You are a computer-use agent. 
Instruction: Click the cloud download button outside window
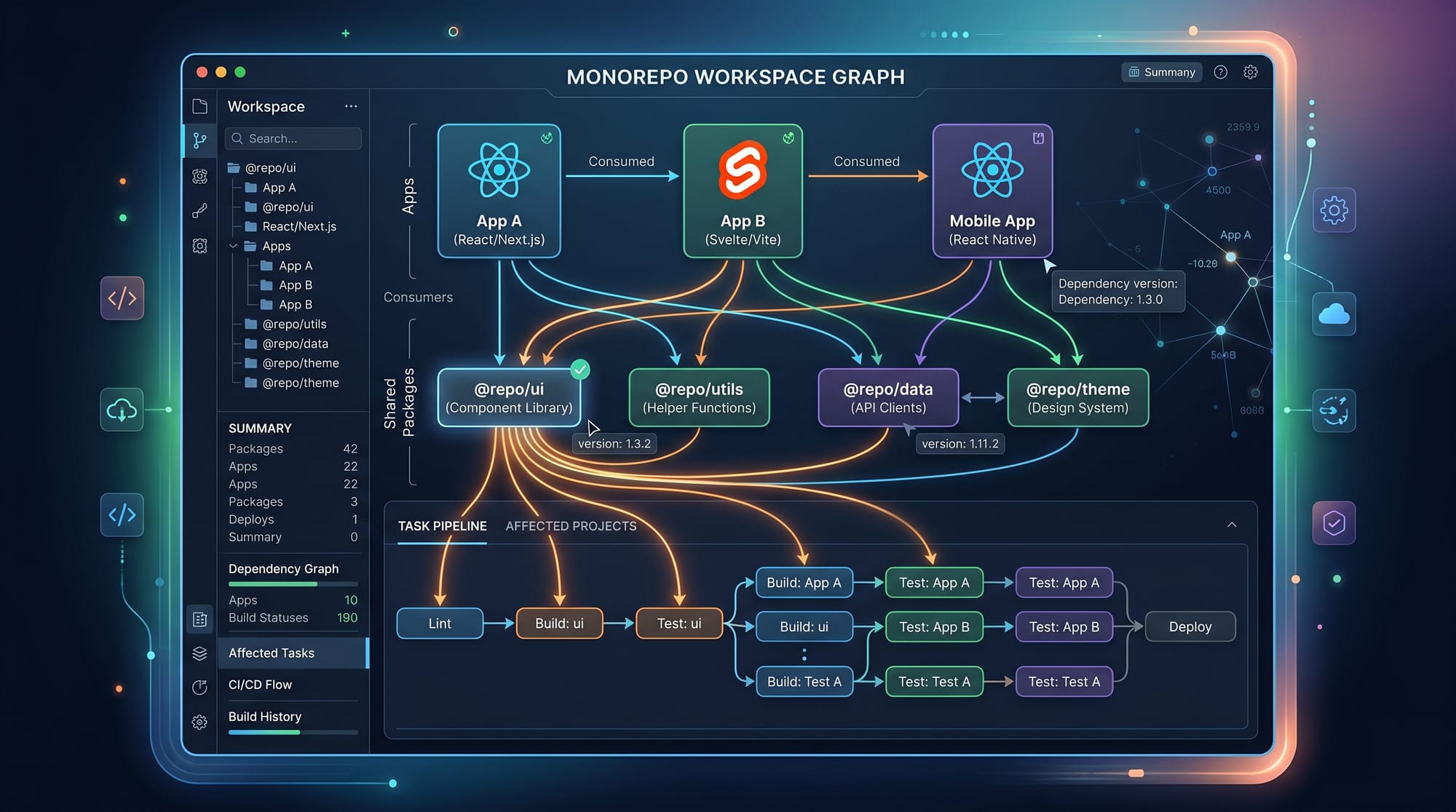[122, 410]
